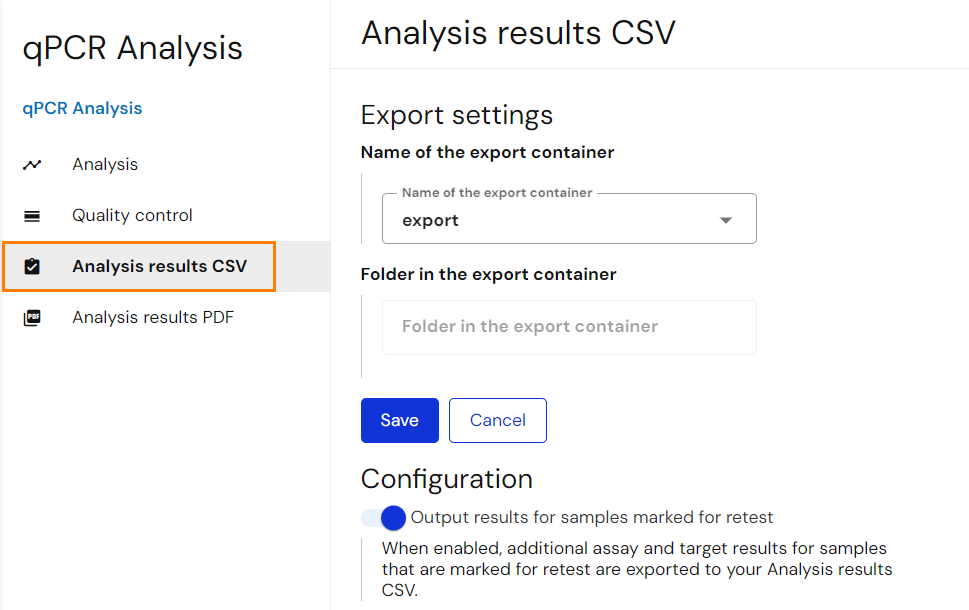
Task: Click the Analysis results CSV clipboard icon
Action: tap(32, 266)
